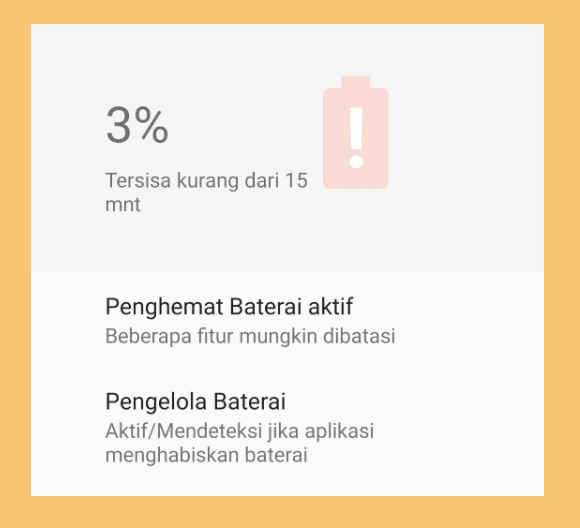Tap the word 'Pengelola' in manager title
Viewport: 580px width, 528px height.
click(x=156, y=402)
